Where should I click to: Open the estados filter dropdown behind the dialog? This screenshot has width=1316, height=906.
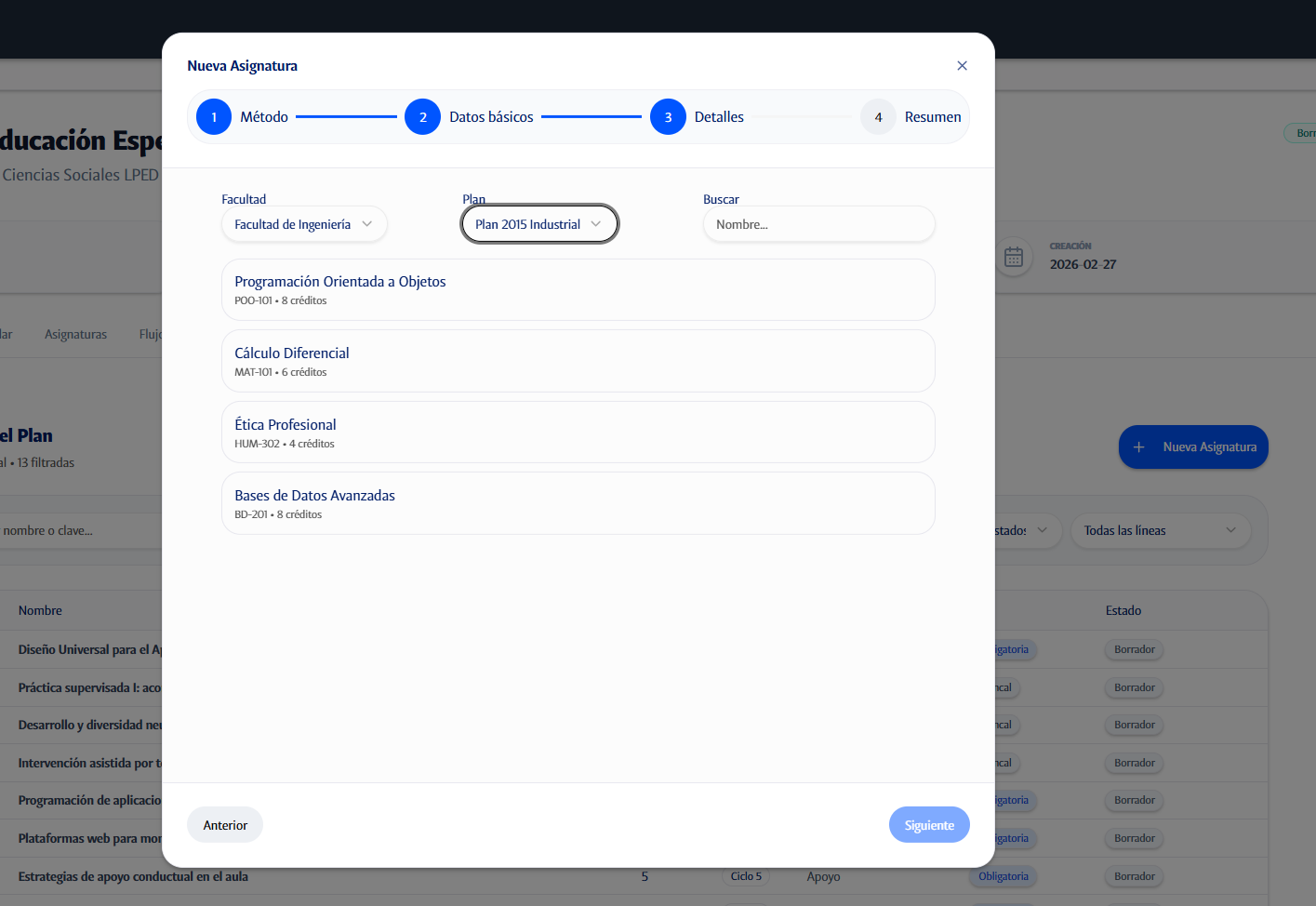[x=1028, y=530]
